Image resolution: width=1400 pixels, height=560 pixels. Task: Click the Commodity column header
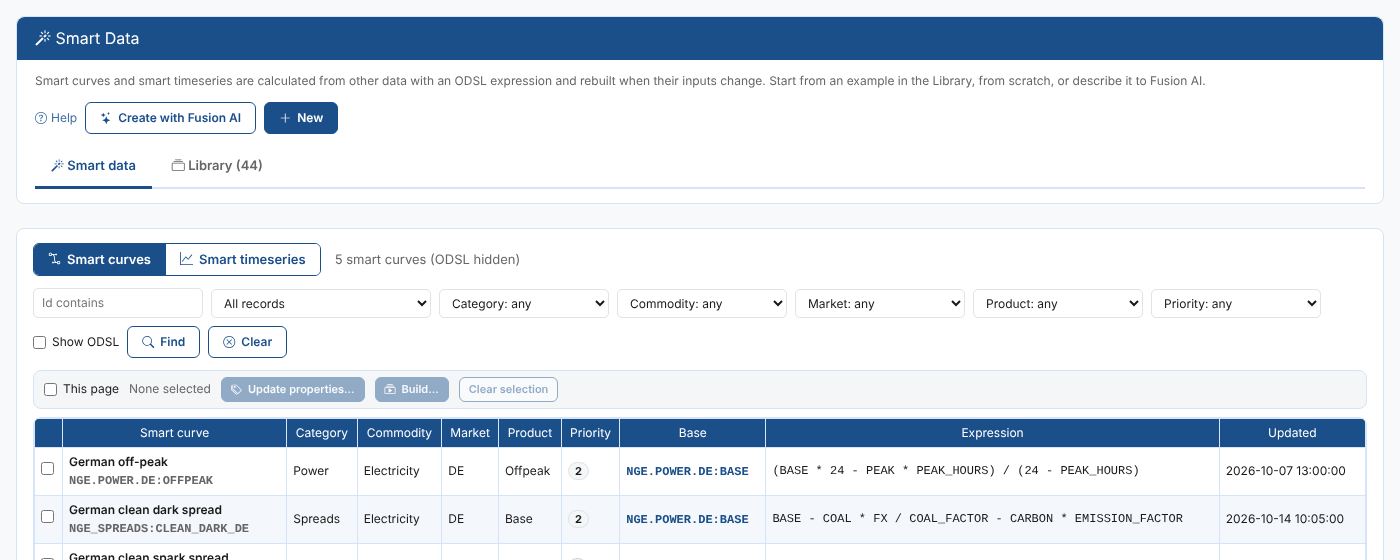[x=400, y=433]
